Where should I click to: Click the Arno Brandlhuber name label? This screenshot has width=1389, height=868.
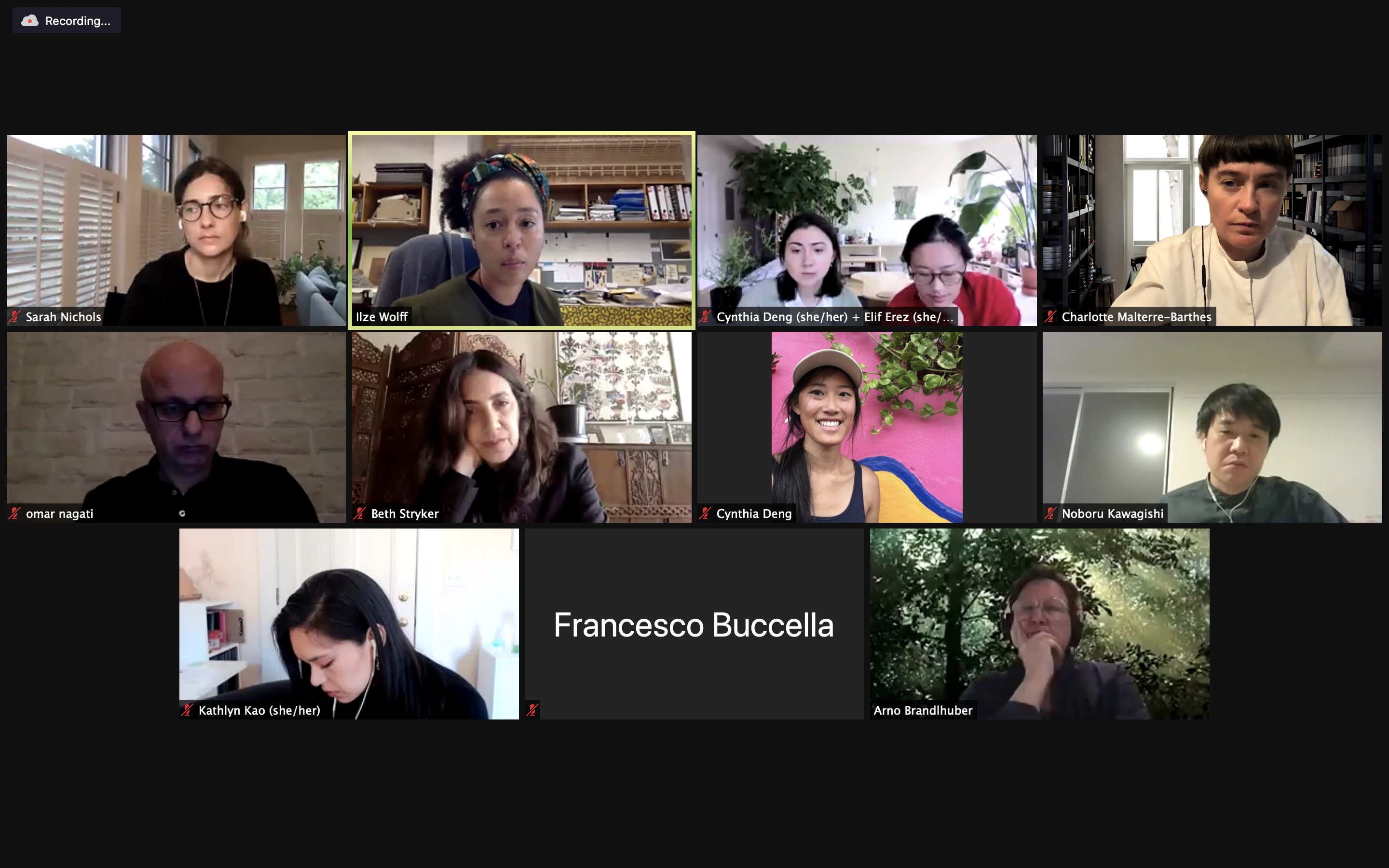point(923,711)
